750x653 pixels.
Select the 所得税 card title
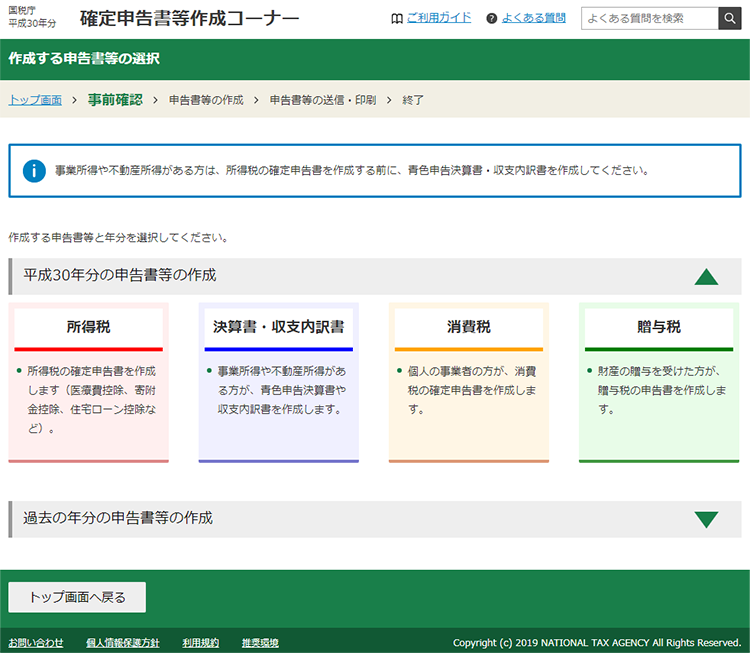(88, 327)
